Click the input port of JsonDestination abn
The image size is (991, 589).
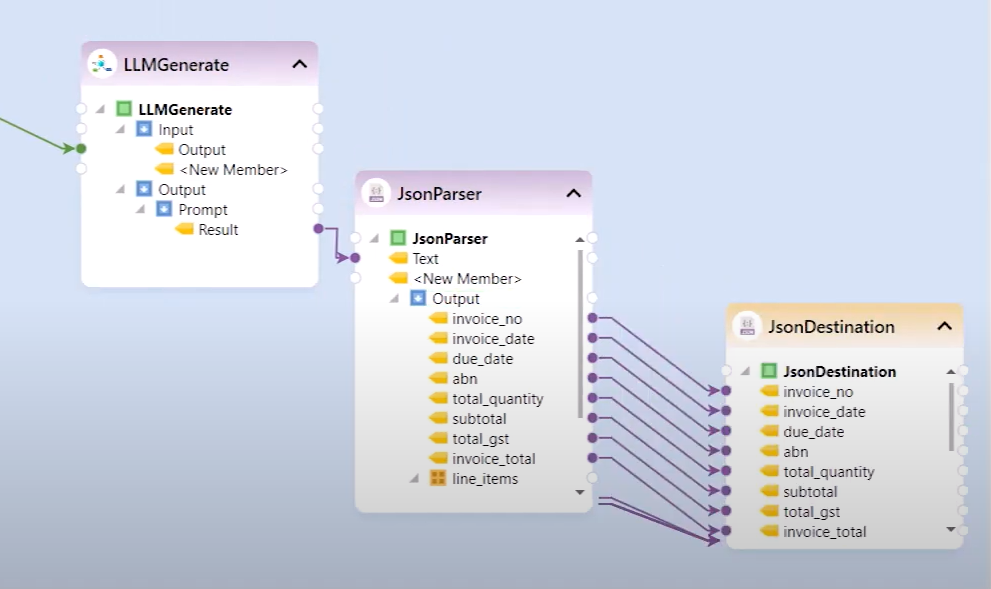pos(726,451)
